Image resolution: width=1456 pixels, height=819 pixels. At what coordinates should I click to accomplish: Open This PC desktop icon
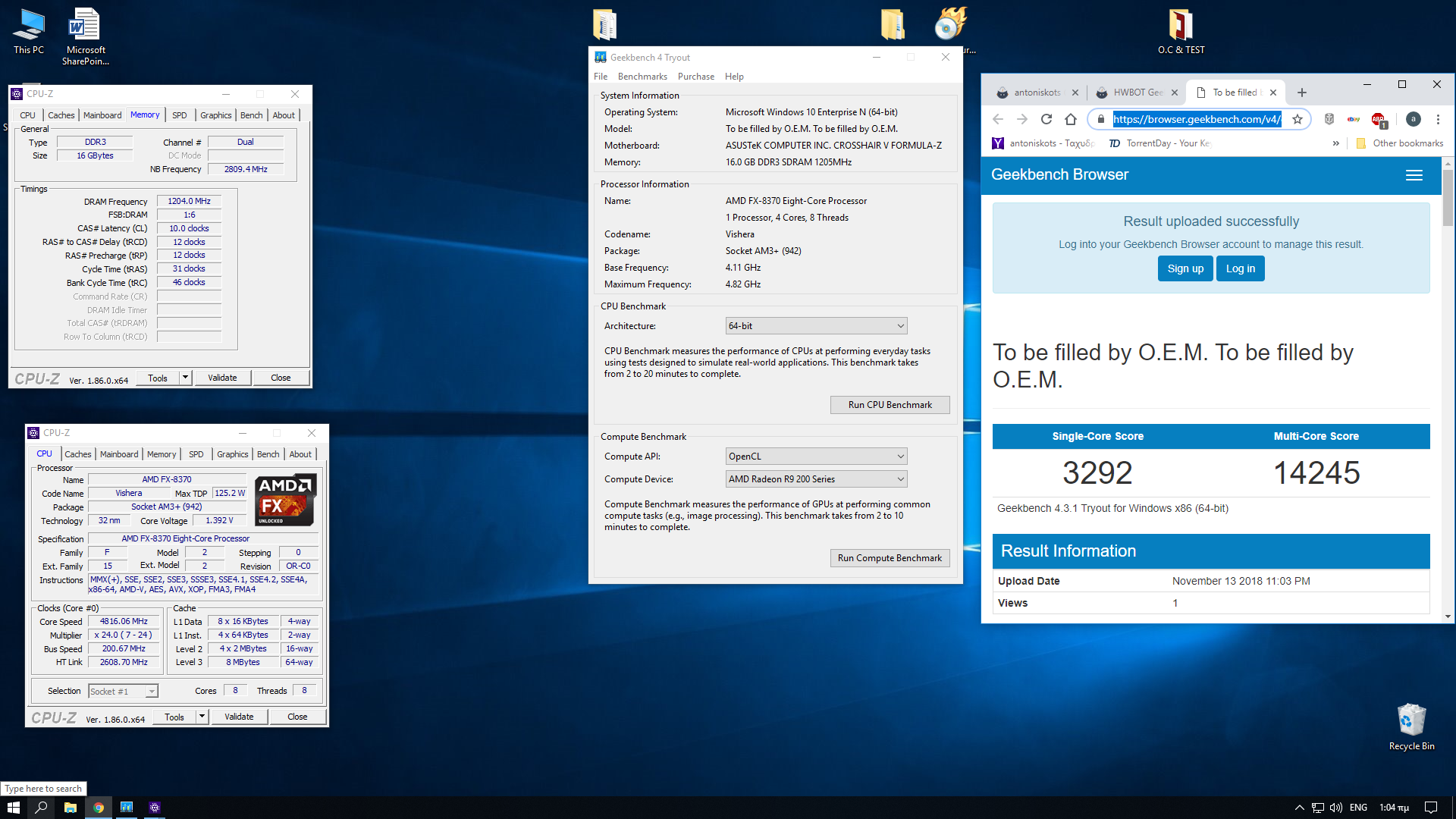29,31
